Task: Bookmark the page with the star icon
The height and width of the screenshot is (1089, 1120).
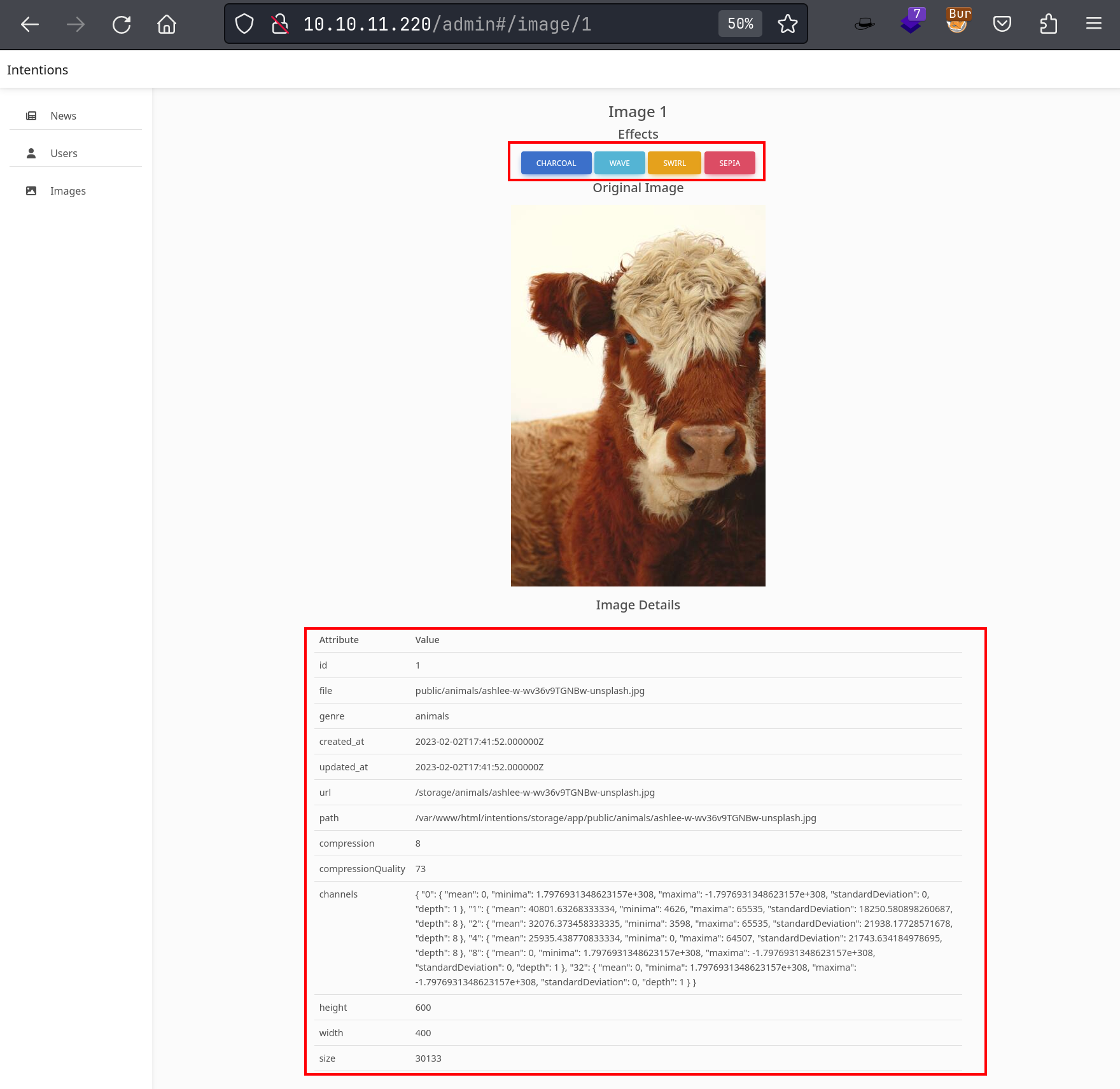Action: [787, 24]
